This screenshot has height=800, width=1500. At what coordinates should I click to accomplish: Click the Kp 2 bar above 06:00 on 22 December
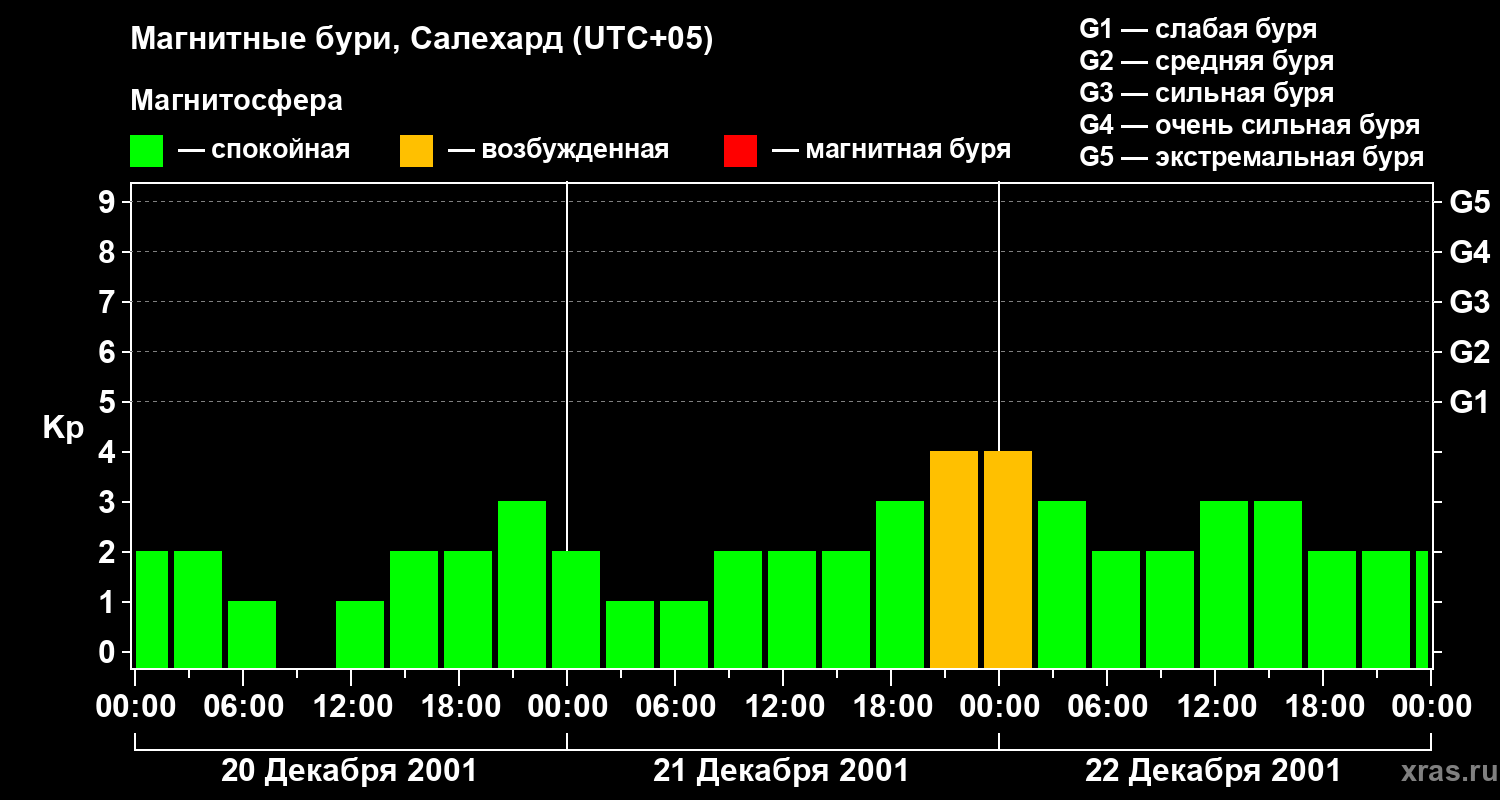pos(1116,610)
